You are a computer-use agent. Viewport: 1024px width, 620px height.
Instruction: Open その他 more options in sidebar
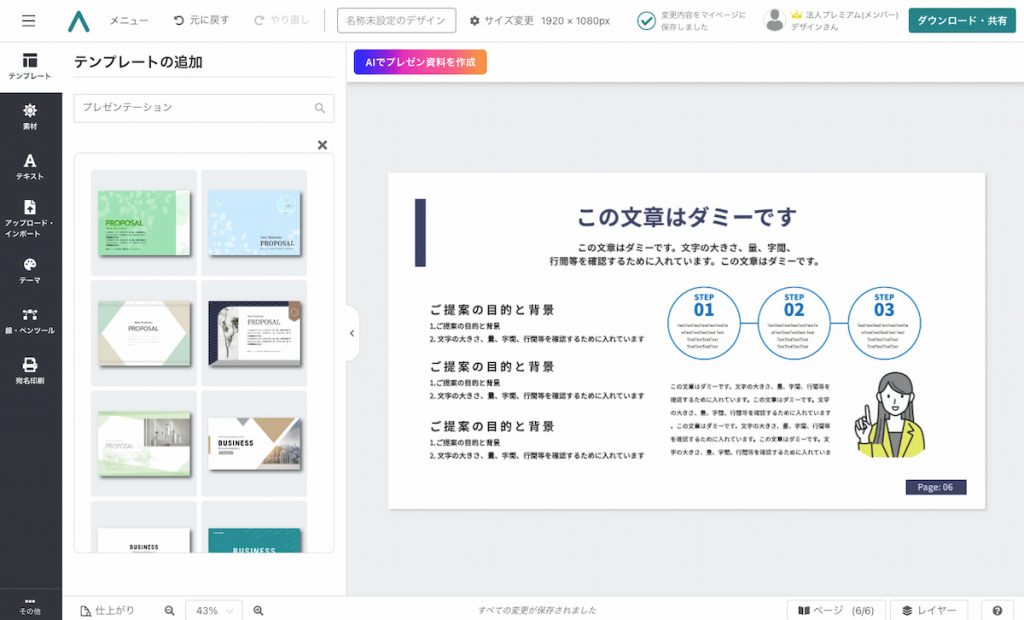[x=30, y=606]
